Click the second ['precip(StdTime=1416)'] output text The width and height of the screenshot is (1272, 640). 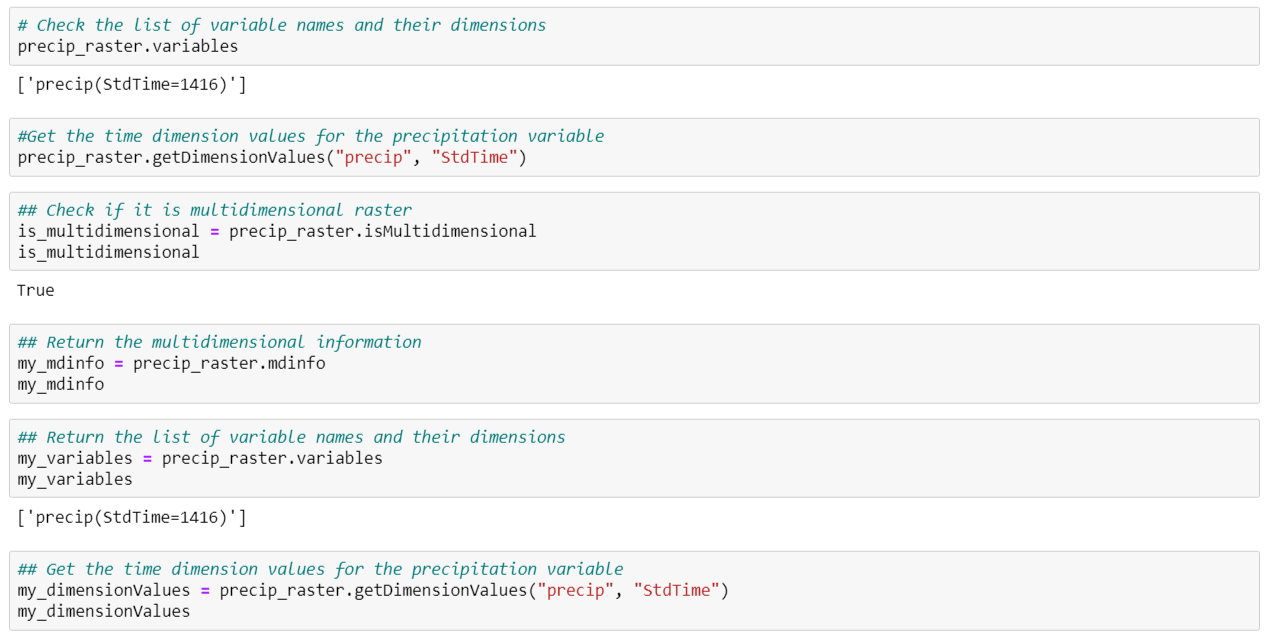[132, 517]
